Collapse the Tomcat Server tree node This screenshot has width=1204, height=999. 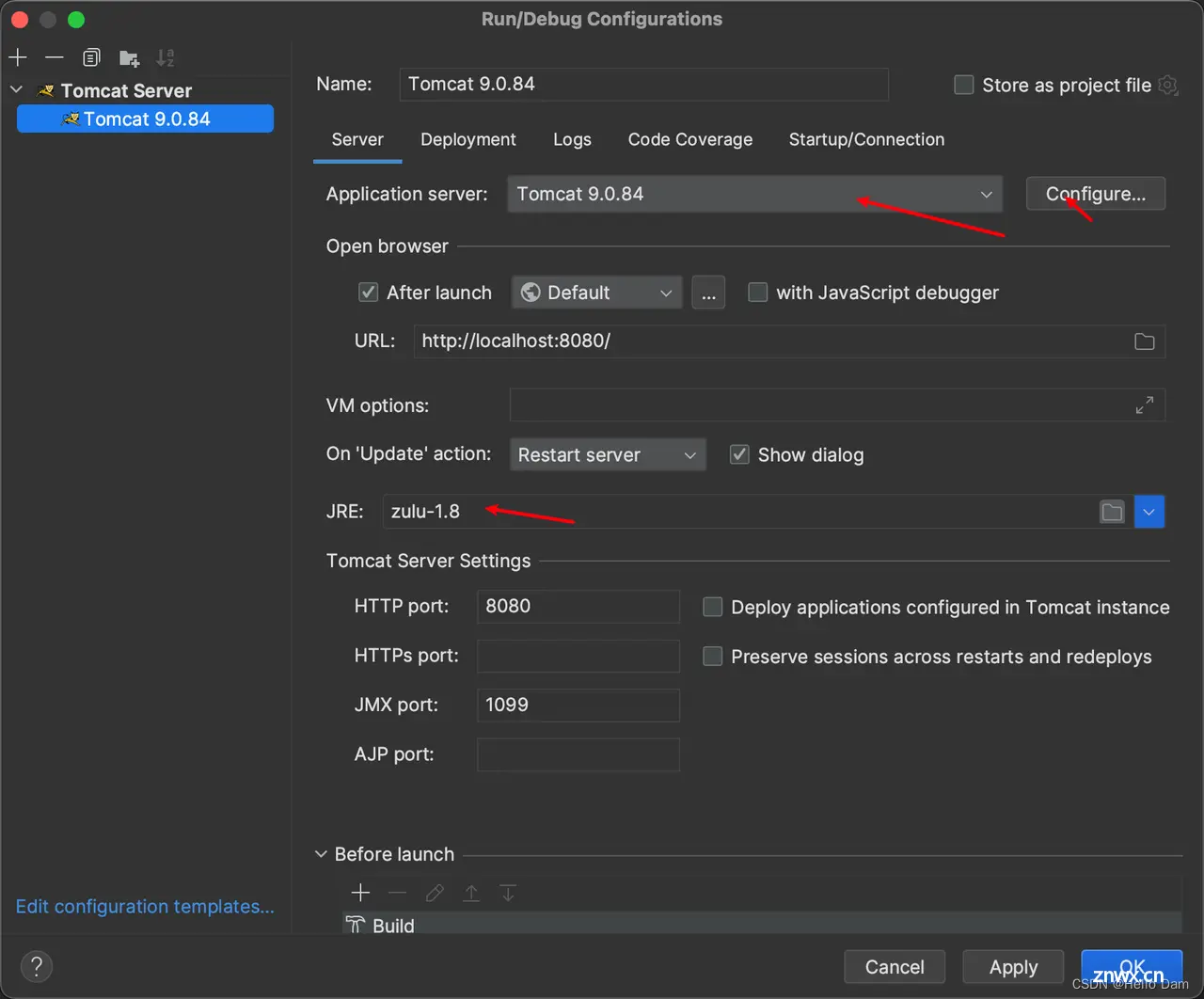[16, 90]
